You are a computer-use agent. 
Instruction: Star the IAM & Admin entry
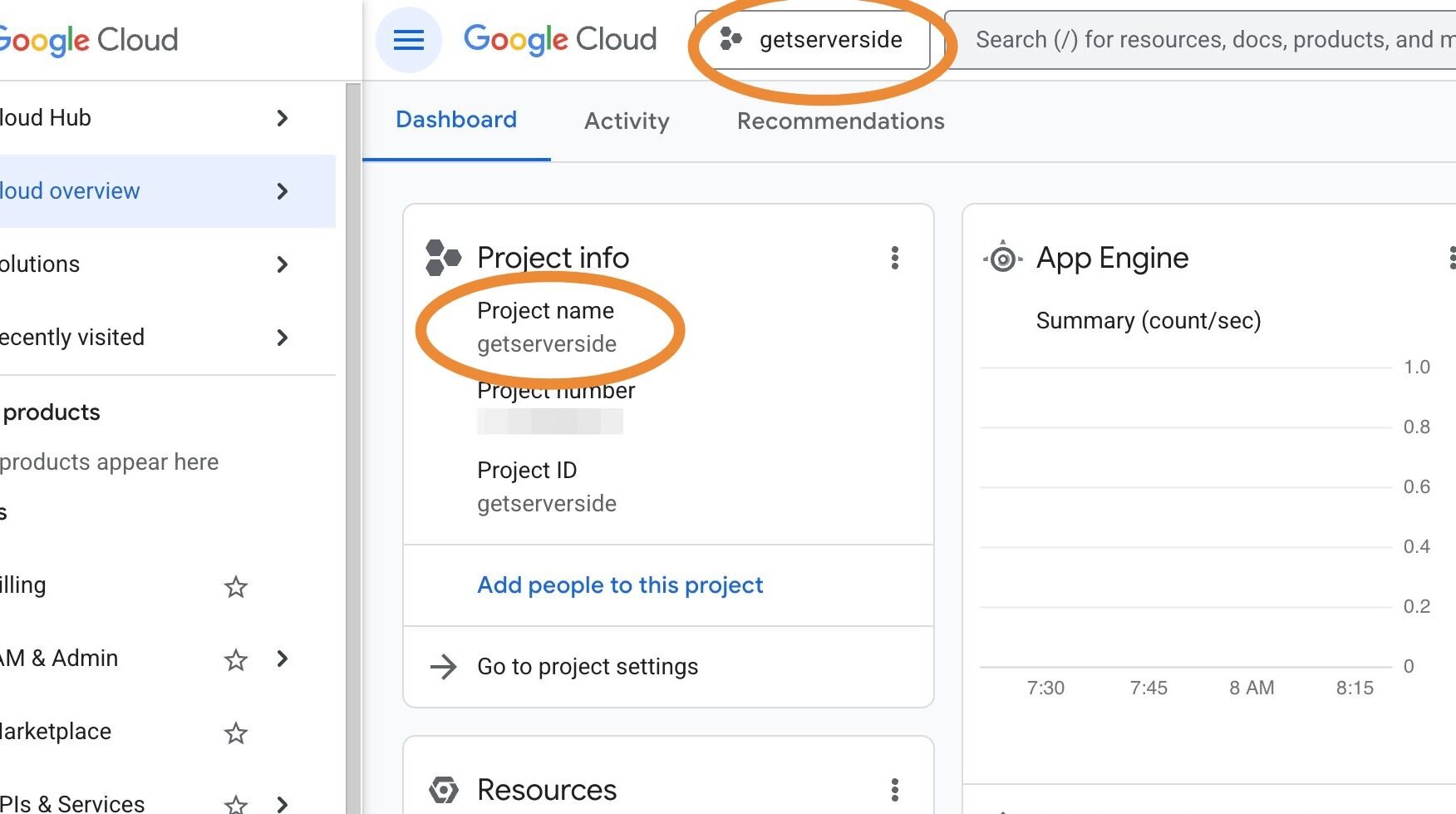coord(235,659)
